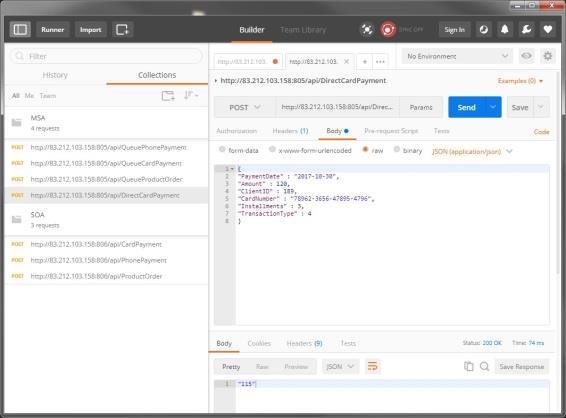
Task: Copy response to clipboard icon
Action: point(468,366)
